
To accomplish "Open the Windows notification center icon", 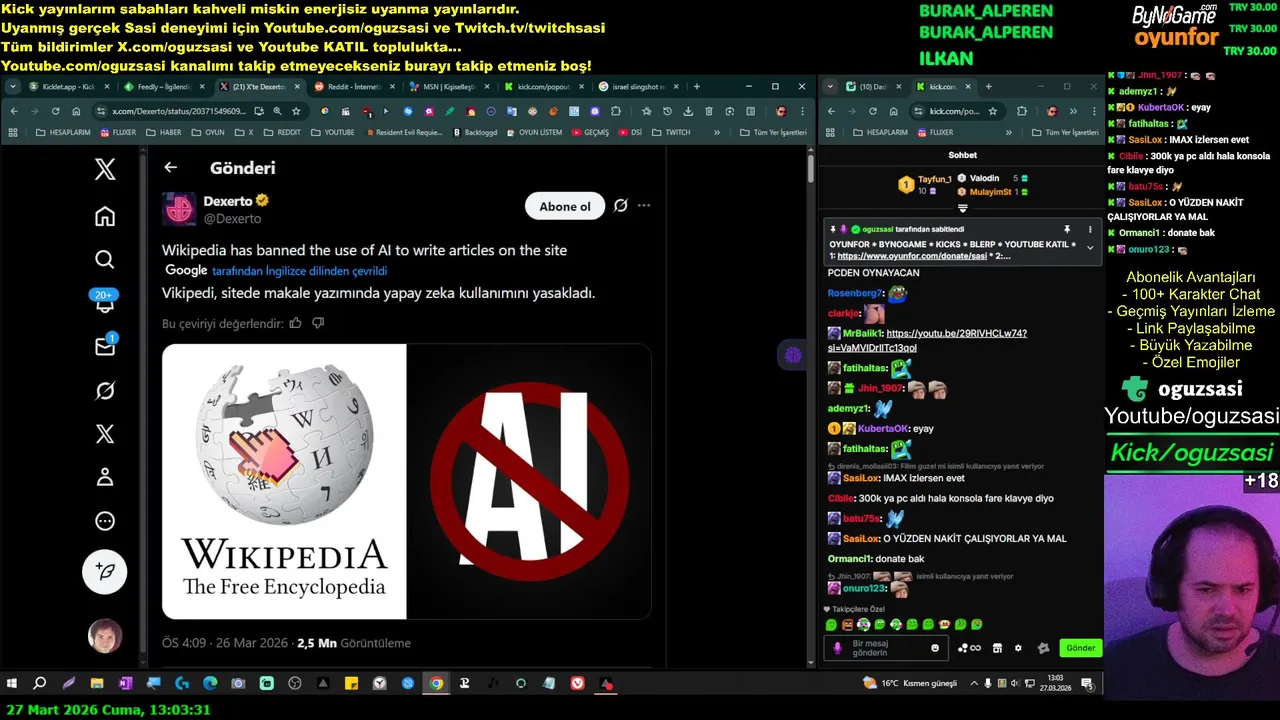I will pos(1087,684).
